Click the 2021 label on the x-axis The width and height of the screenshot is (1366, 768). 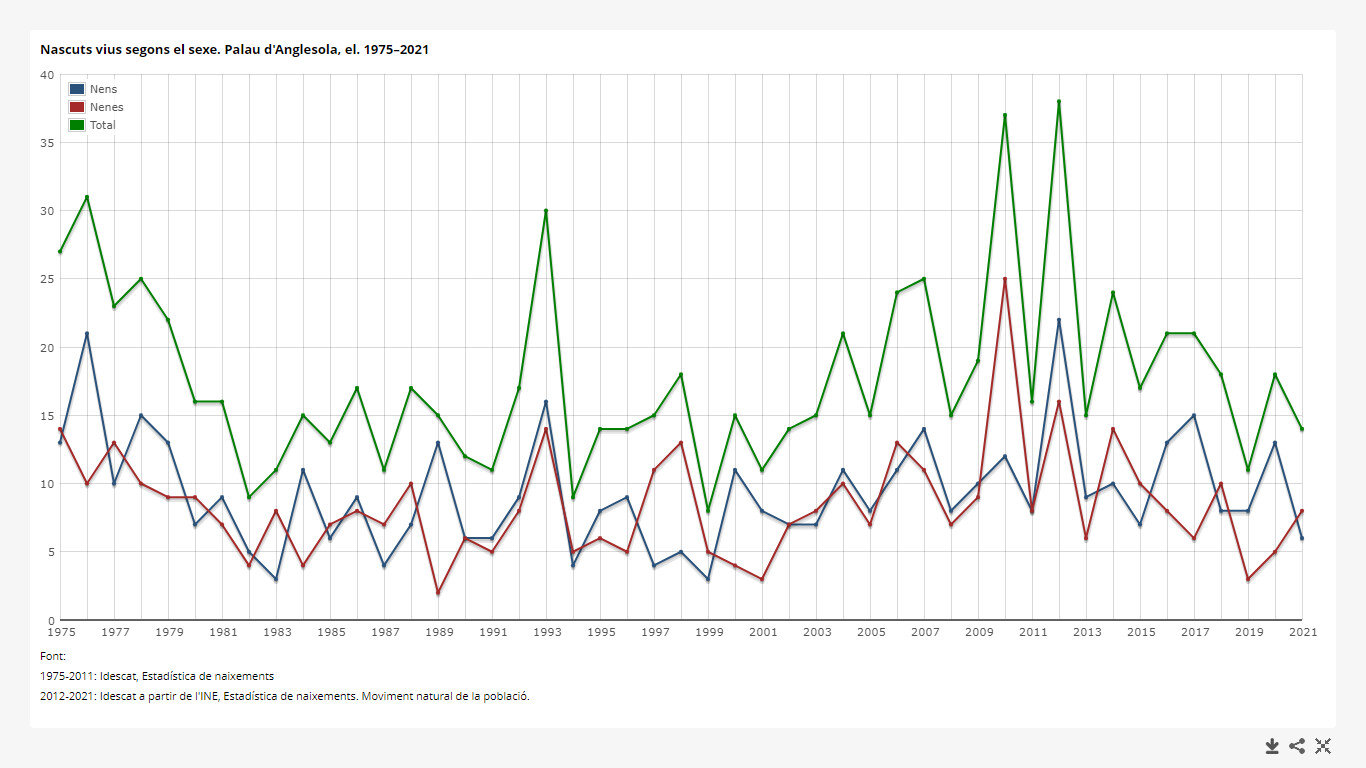coord(1301,632)
